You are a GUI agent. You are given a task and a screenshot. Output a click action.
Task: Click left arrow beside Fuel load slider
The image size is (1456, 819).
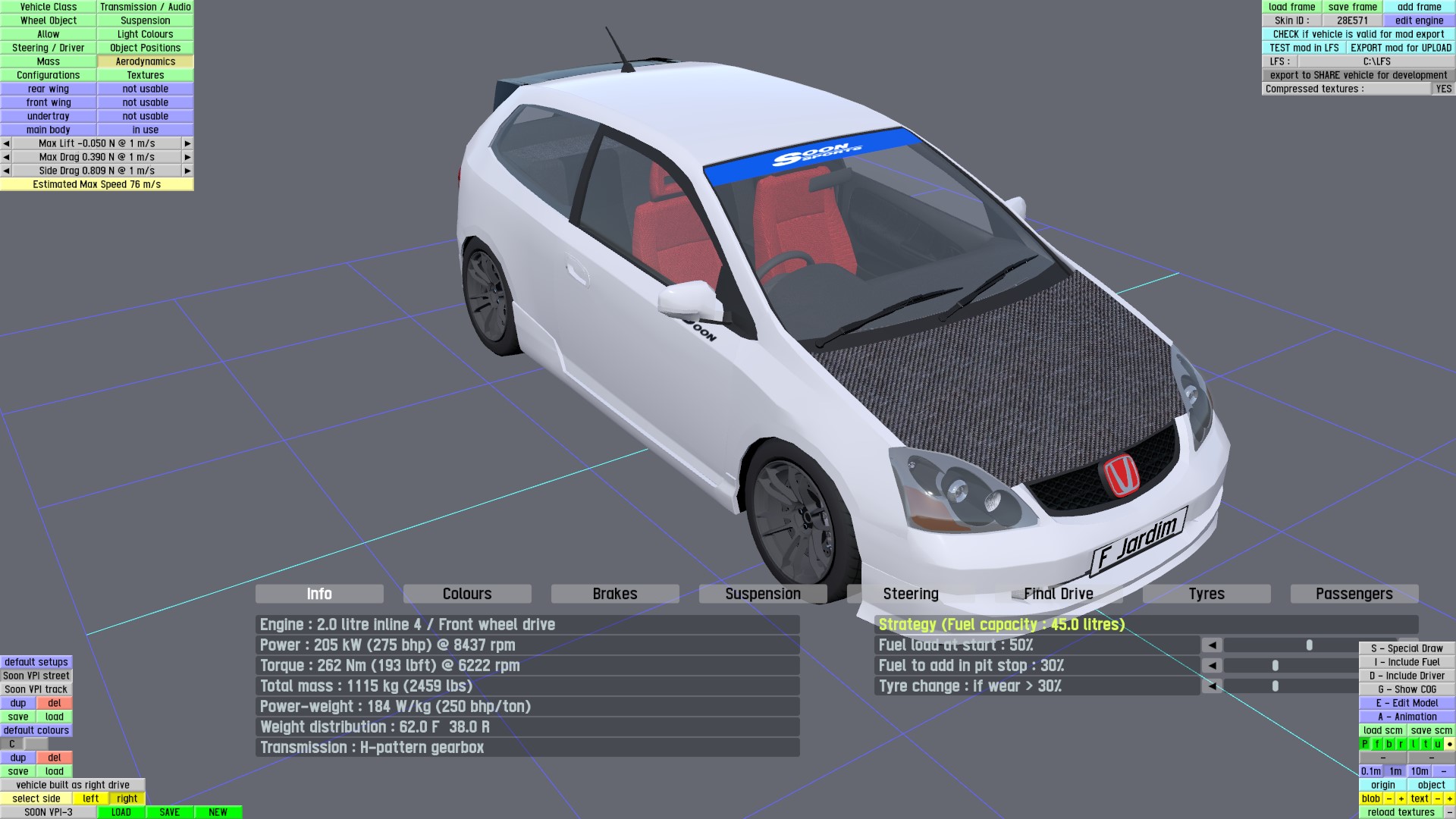point(1212,645)
